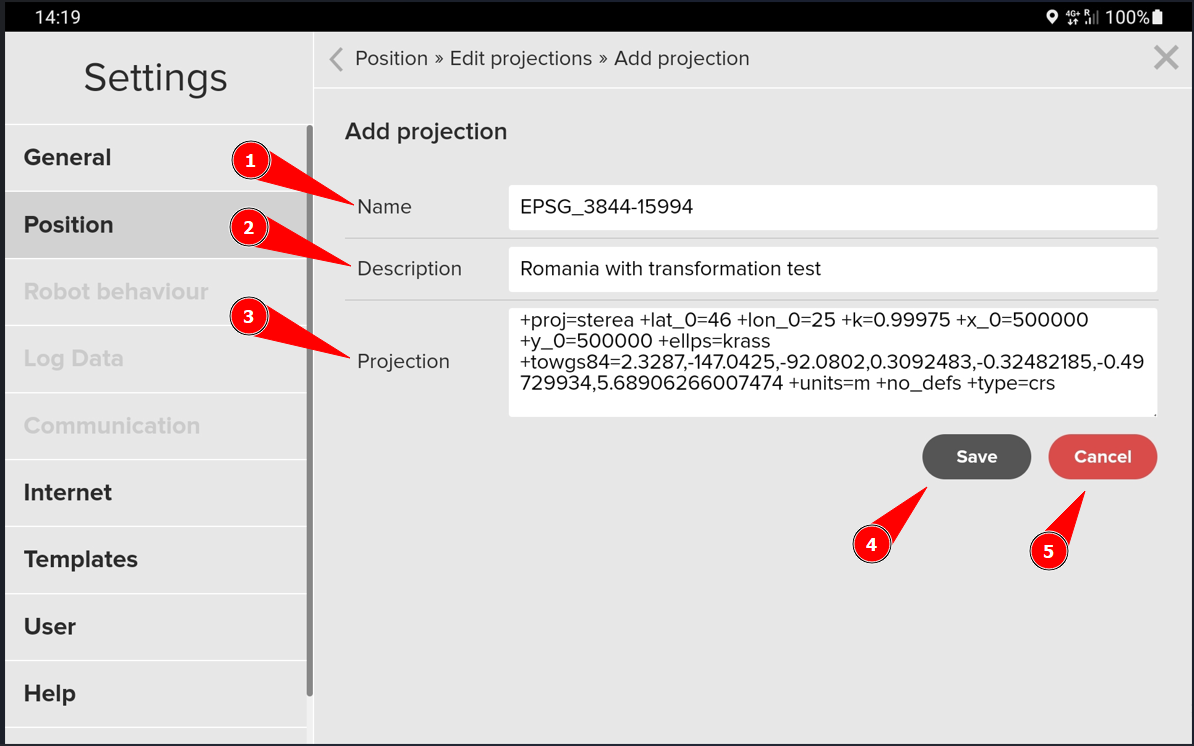
Task: Click red annotation marker number 5
Action: (x=1048, y=551)
